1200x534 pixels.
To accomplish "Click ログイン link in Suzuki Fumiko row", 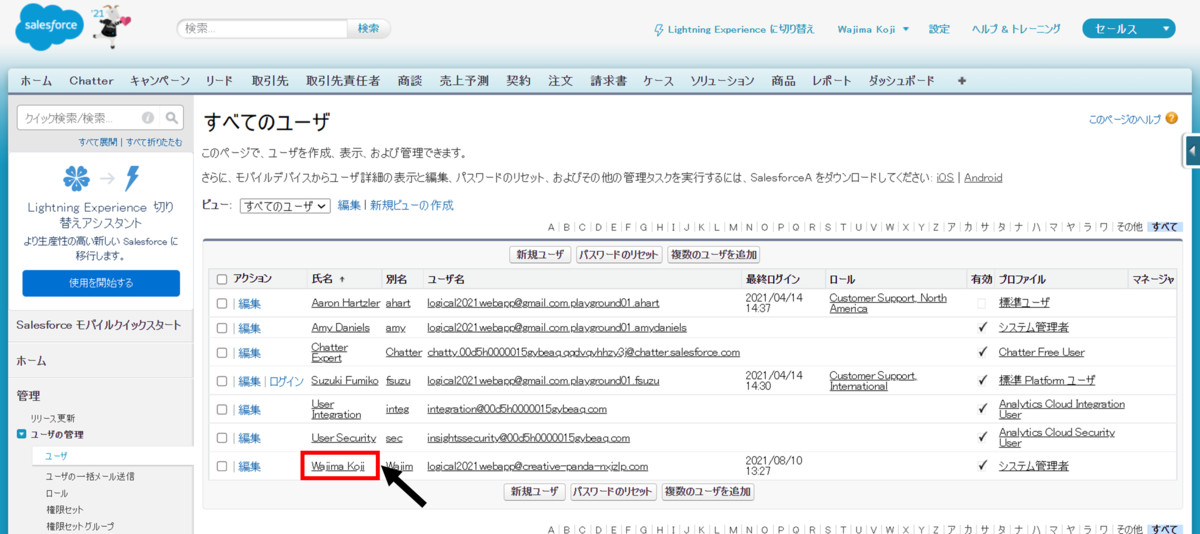I will pyautogui.click(x=286, y=381).
